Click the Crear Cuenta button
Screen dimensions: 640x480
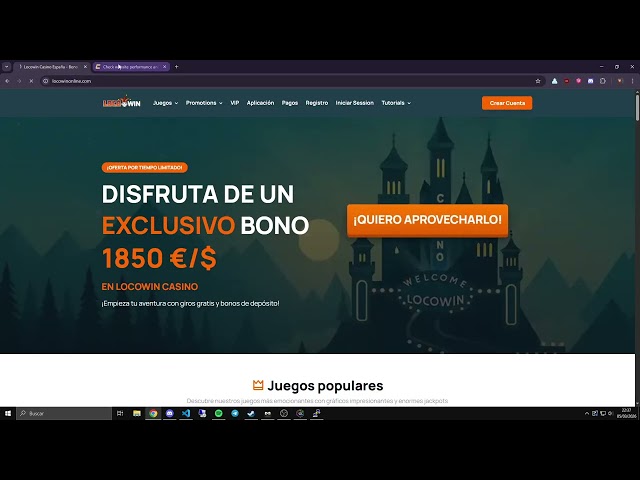pyautogui.click(x=507, y=103)
